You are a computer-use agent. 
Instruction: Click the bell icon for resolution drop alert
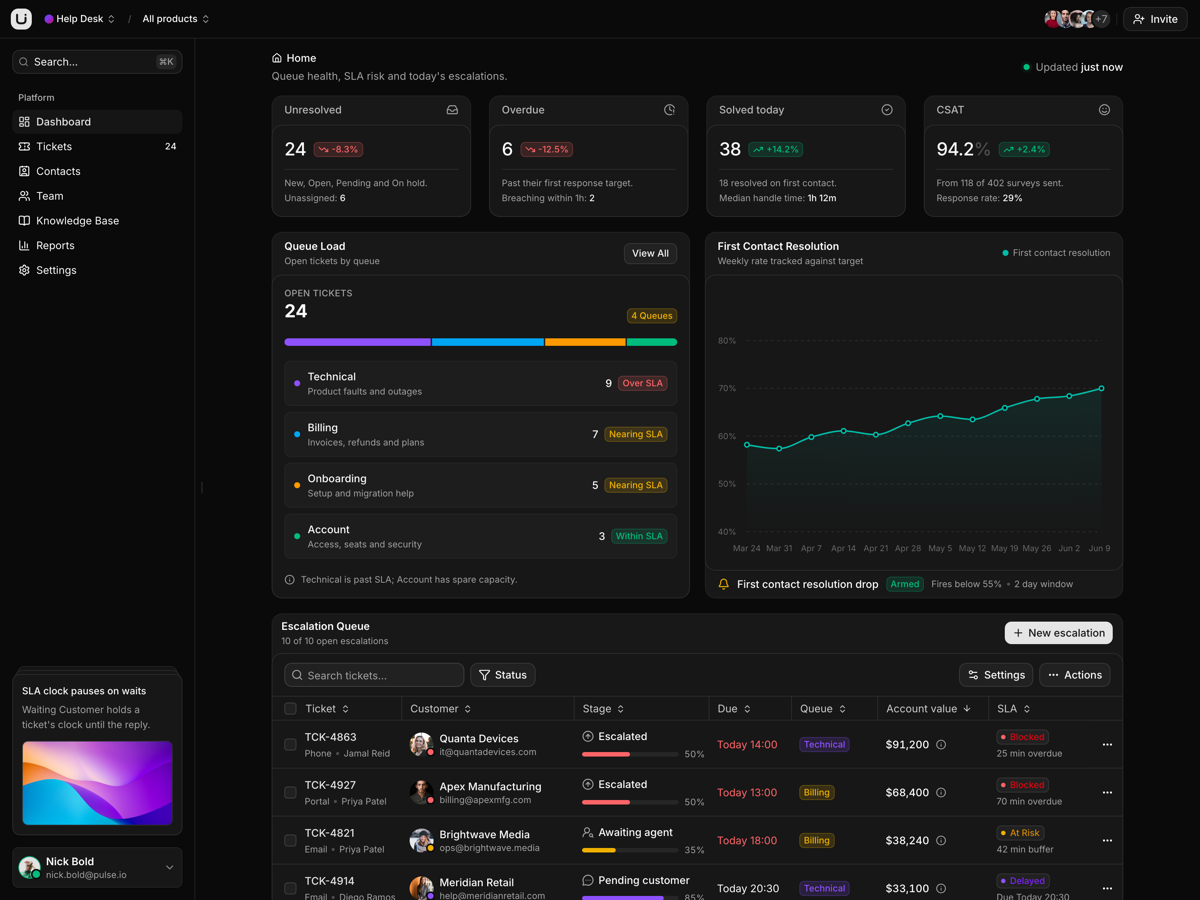[724, 584]
